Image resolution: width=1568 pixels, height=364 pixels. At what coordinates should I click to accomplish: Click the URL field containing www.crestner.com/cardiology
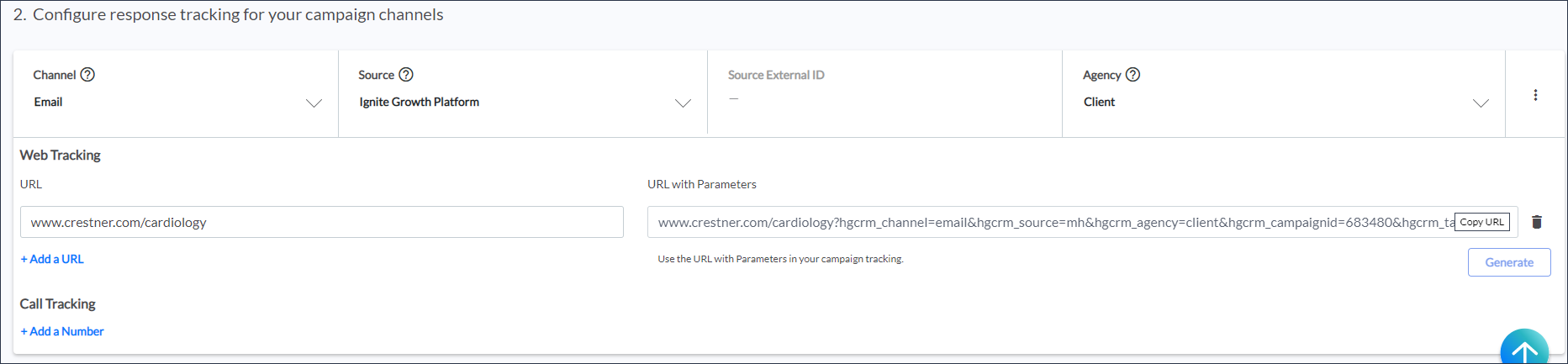[321, 222]
